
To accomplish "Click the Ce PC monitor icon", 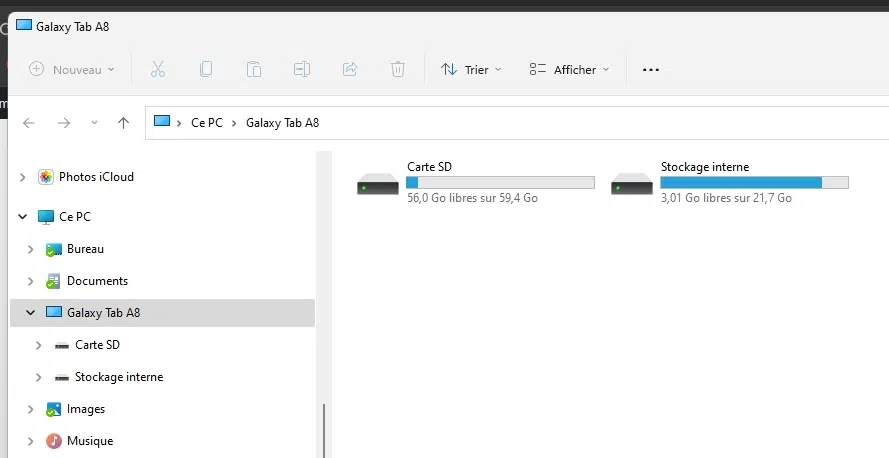I will 46,217.
